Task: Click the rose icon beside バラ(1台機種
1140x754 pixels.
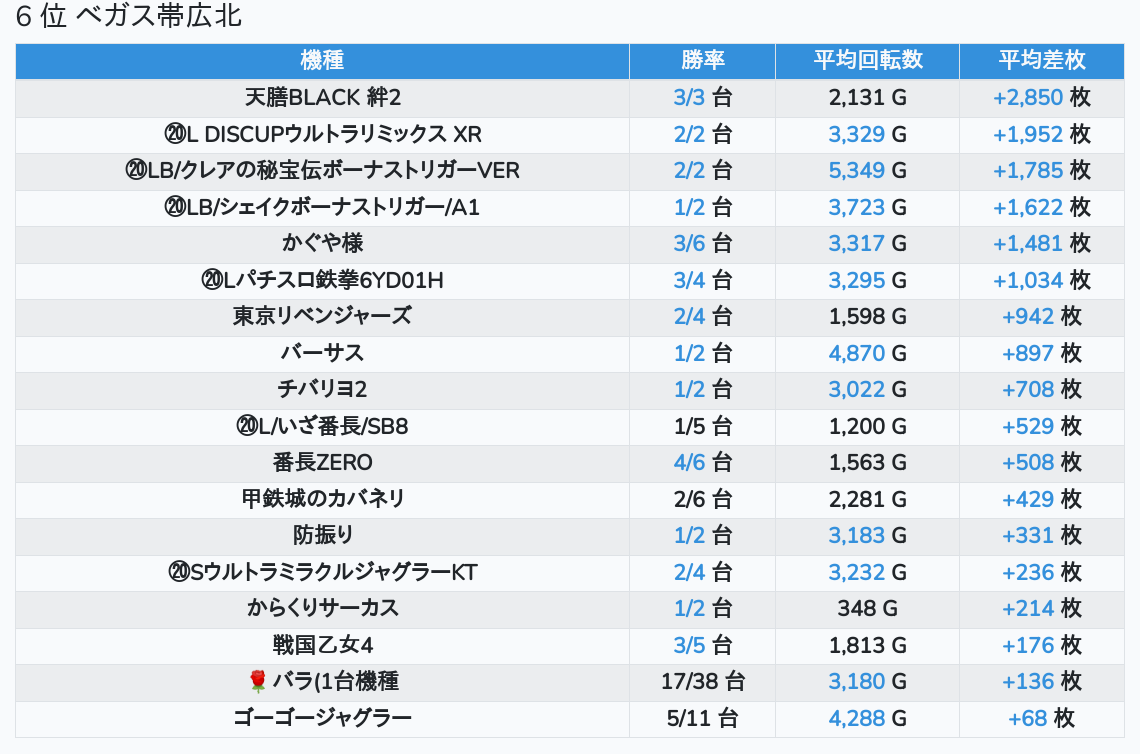Action: click(x=258, y=682)
